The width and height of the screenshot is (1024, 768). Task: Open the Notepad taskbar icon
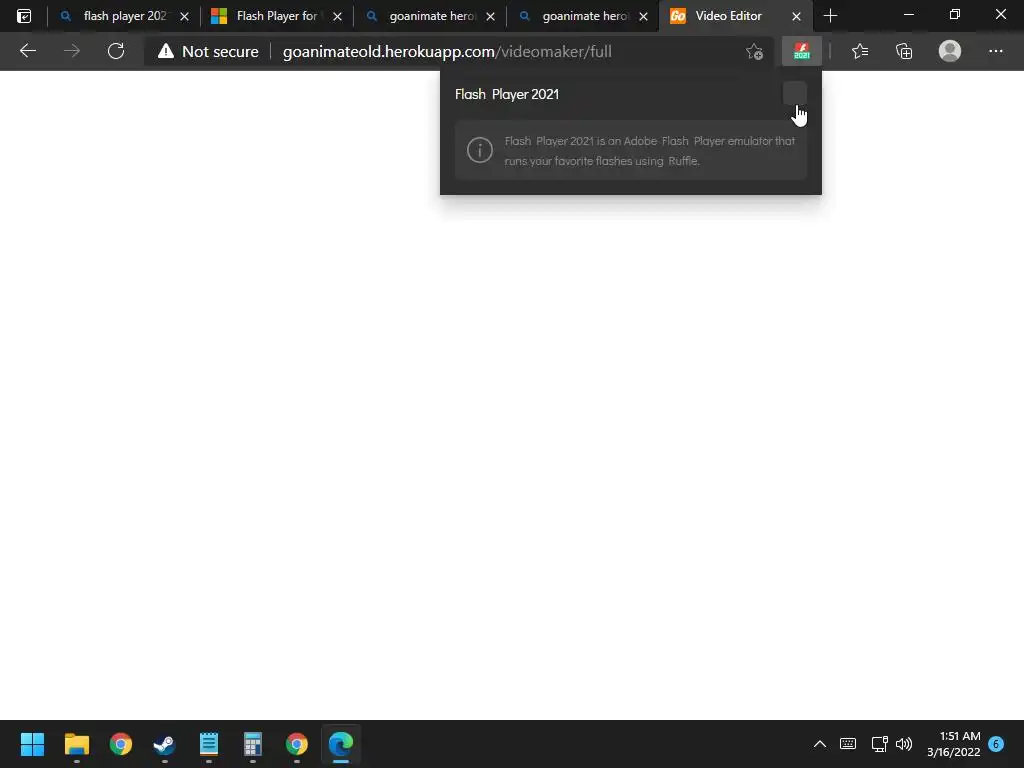(209, 744)
